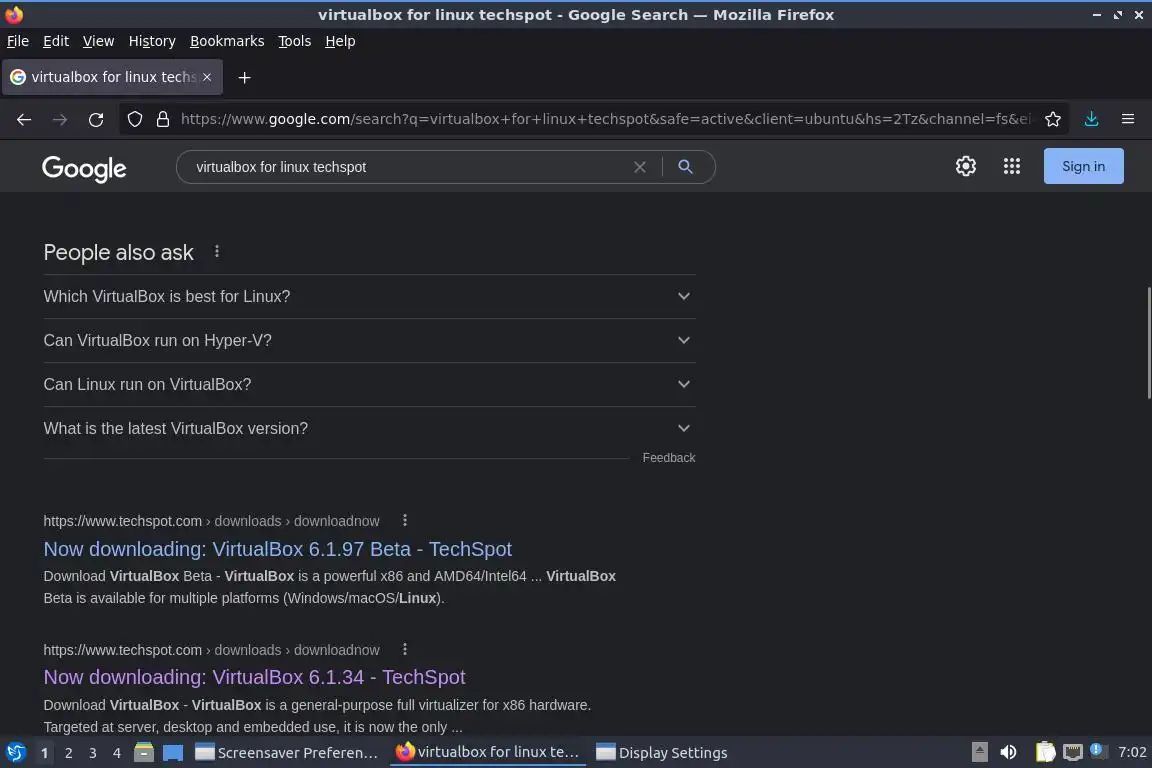
Task: Click the page vertical scrollbar thumb
Action: 1149,342
